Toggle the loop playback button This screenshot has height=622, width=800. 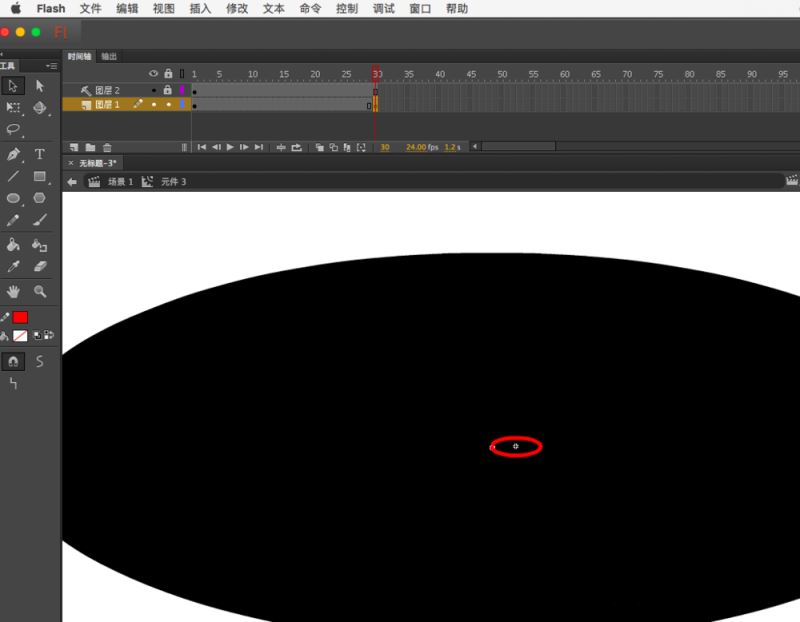point(296,147)
